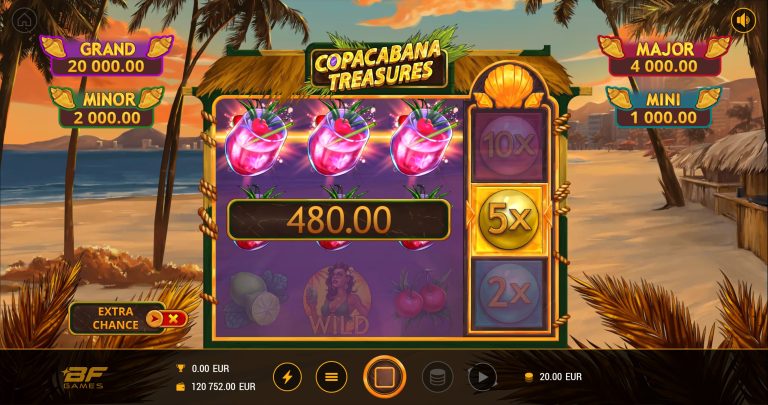
Task: Click the Mini jackpot 1 000.00 panel
Action: click(664, 108)
